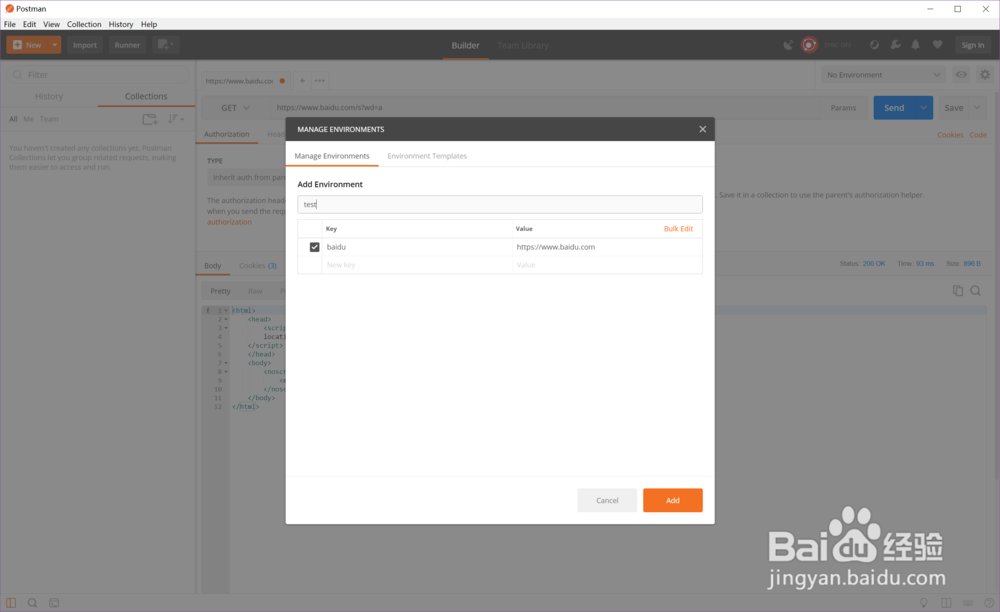The image size is (1000, 612).
Task: Open the Authorization tab
Action: pos(226,134)
